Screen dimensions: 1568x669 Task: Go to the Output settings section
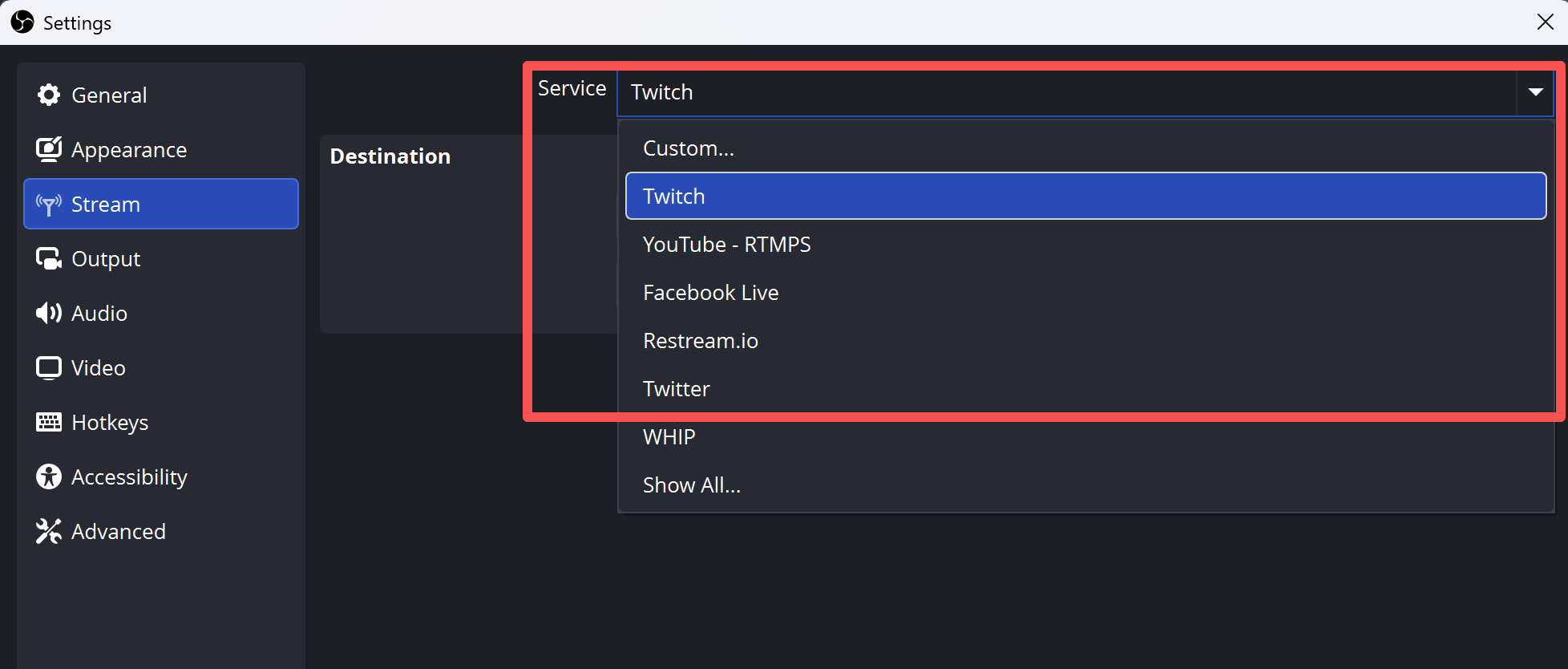point(161,259)
